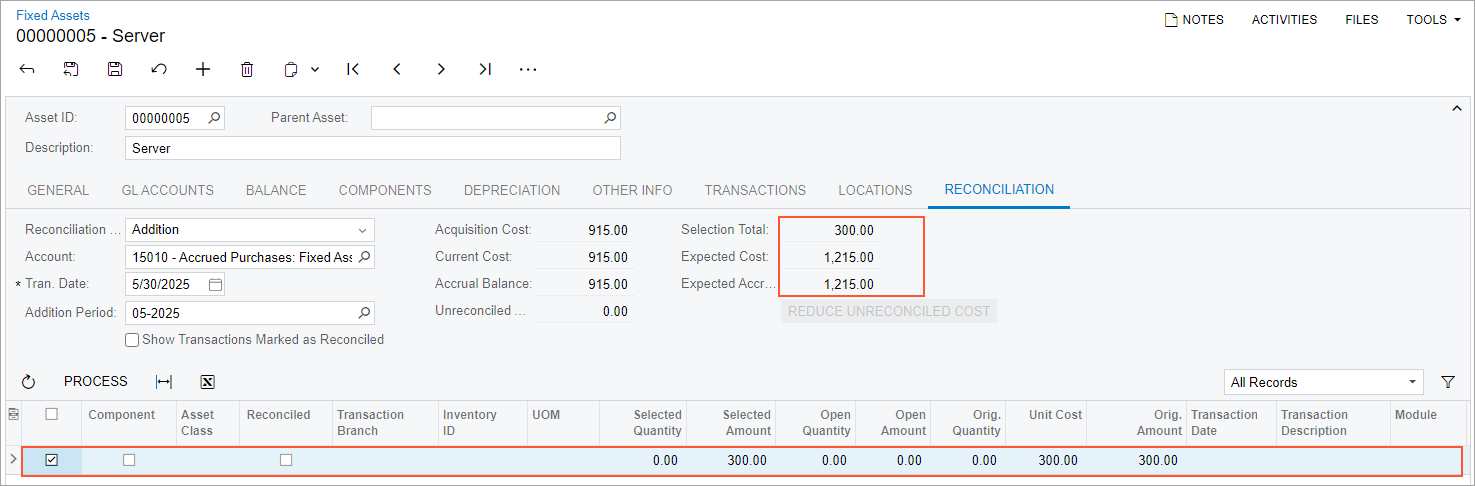Open the GL Accounts tab
The image size is (1475, 486).
(167, 190)
